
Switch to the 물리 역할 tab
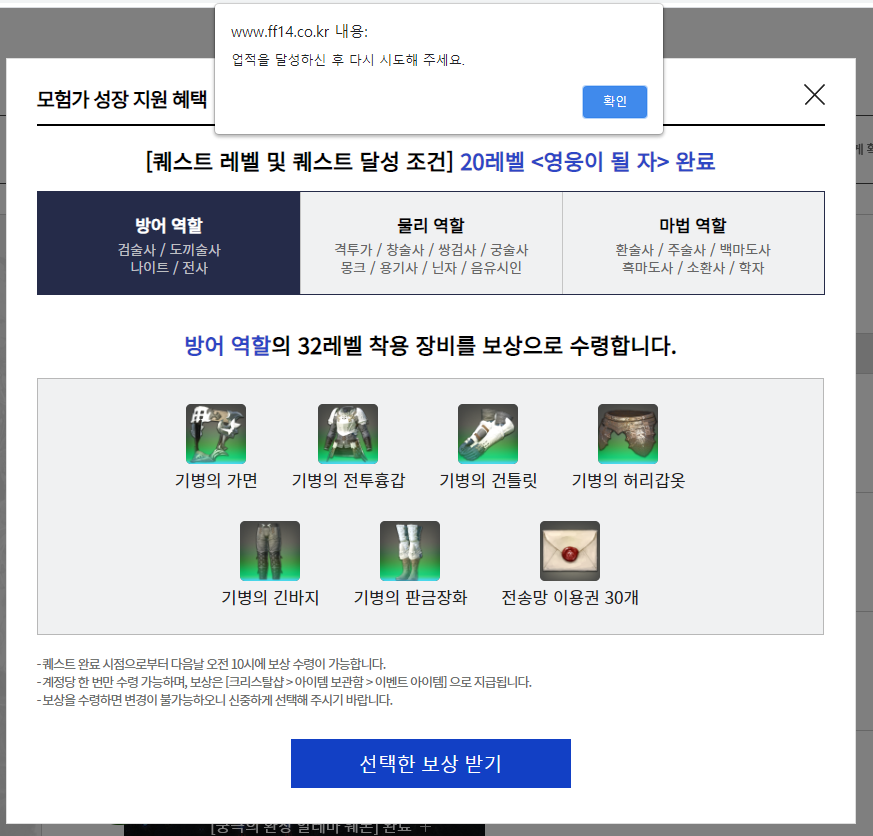click(431, 243)
